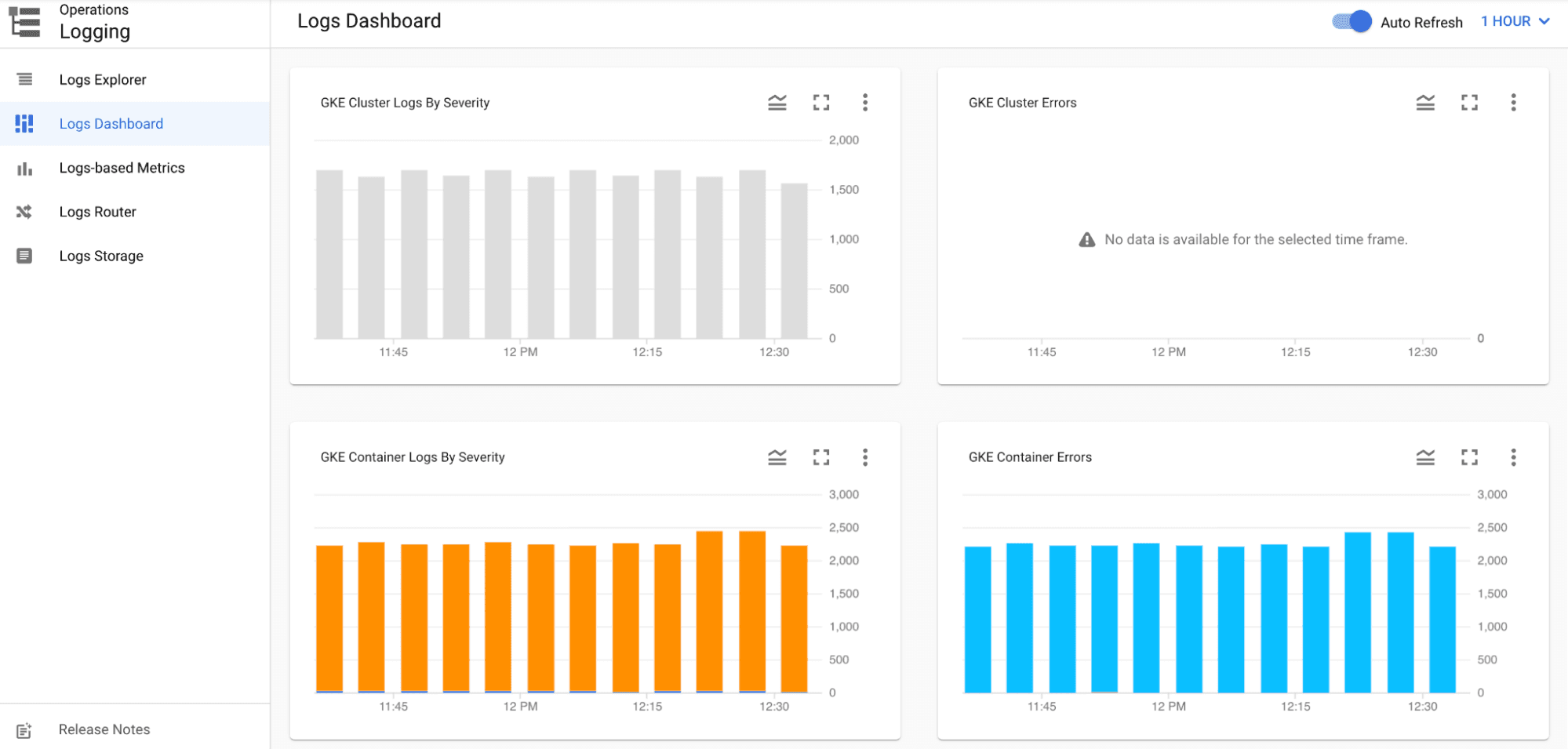Viewport: 1568px width, 749px height.
Task: Toggle legend on GKE Cluster Errors chart
Action: 1424,102
